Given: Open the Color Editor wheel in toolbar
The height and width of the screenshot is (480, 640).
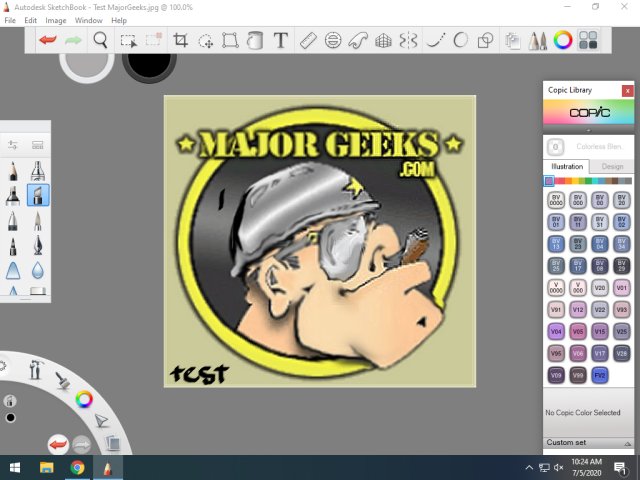Looking at the screenshot, I should (x=563, y=40).
